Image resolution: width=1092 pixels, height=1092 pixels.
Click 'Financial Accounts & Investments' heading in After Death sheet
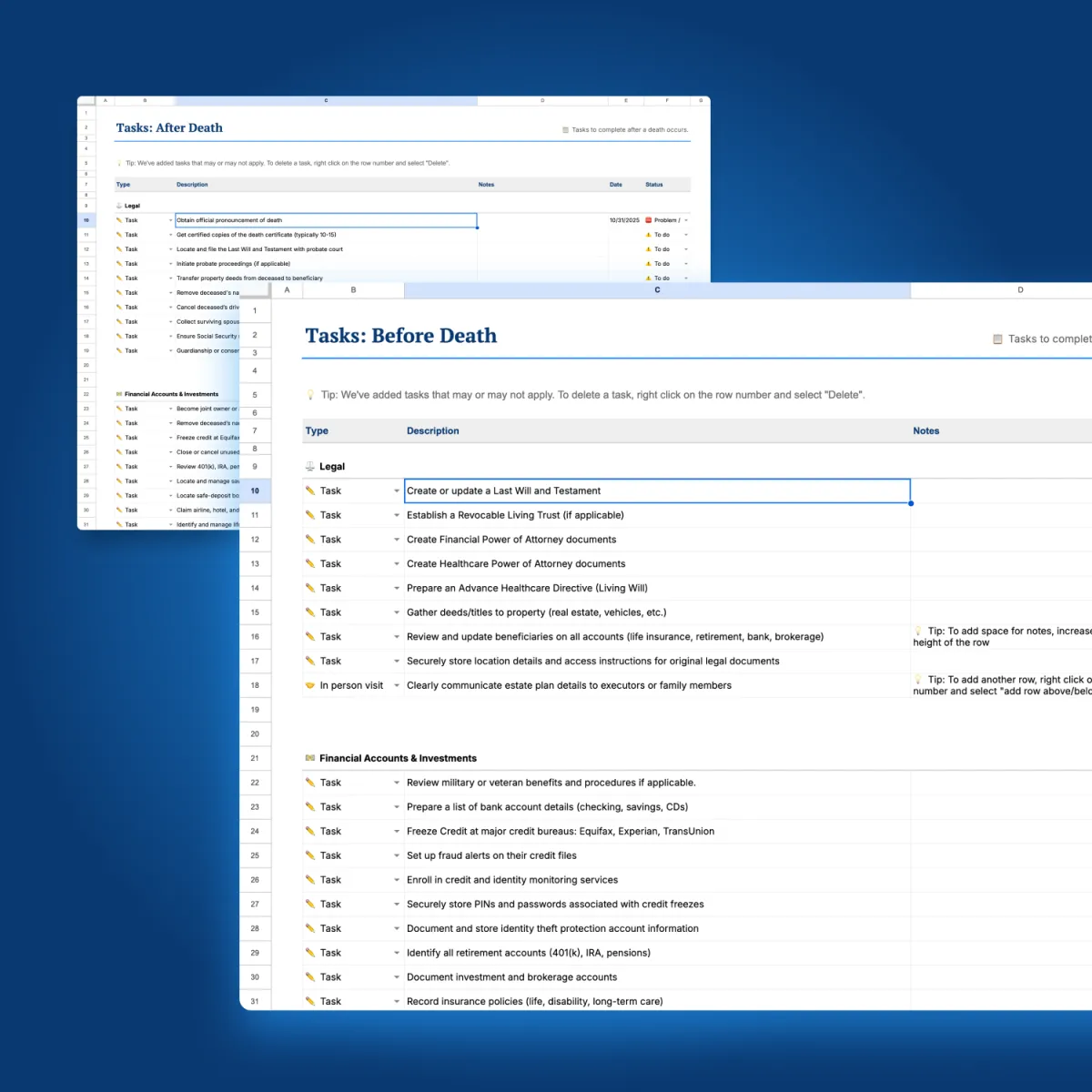(171, 394)
